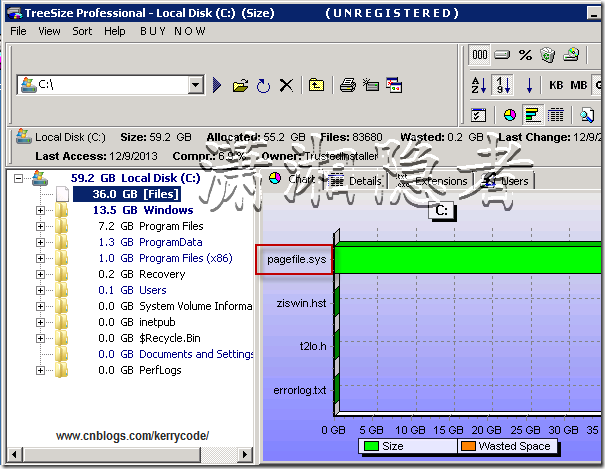Print the report using the printer icon
Screen dimensions: 605x469
(x=348, y=85)
